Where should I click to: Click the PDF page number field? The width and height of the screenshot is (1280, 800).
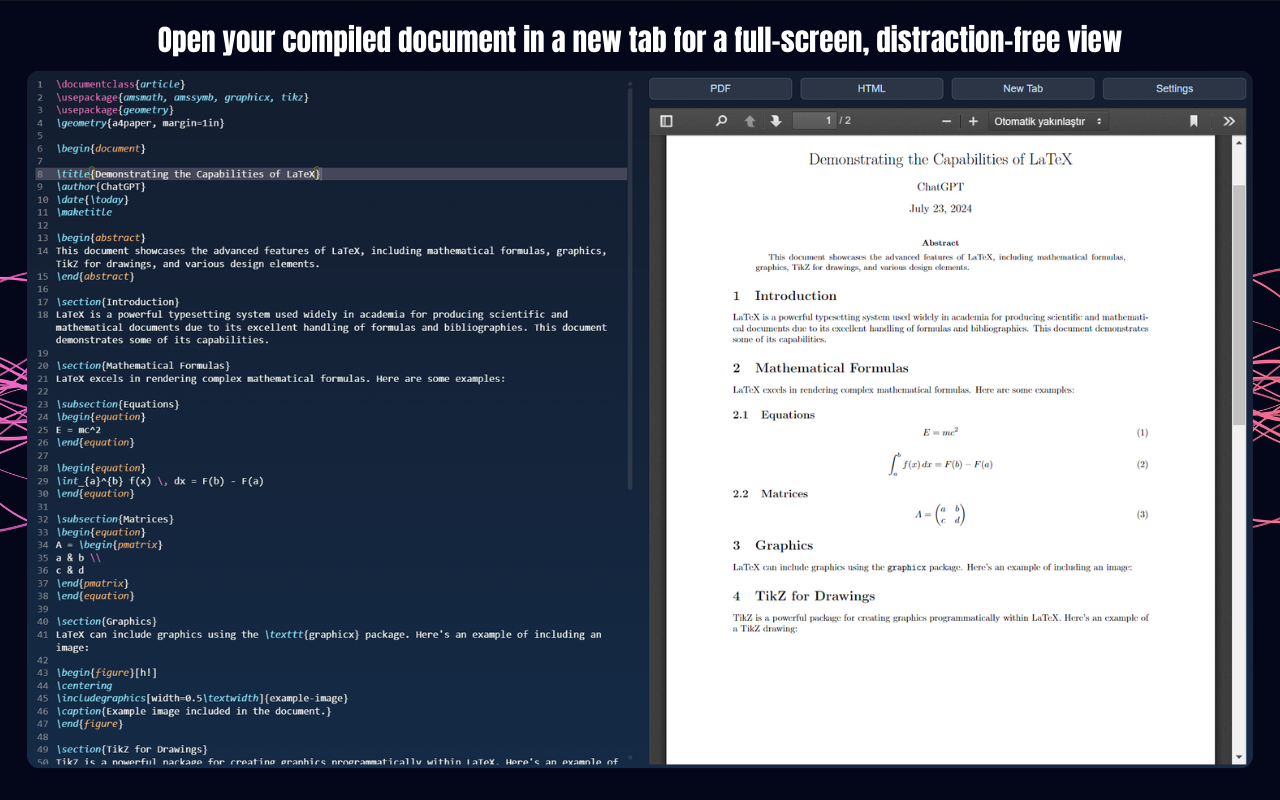(x=814, y=121)
